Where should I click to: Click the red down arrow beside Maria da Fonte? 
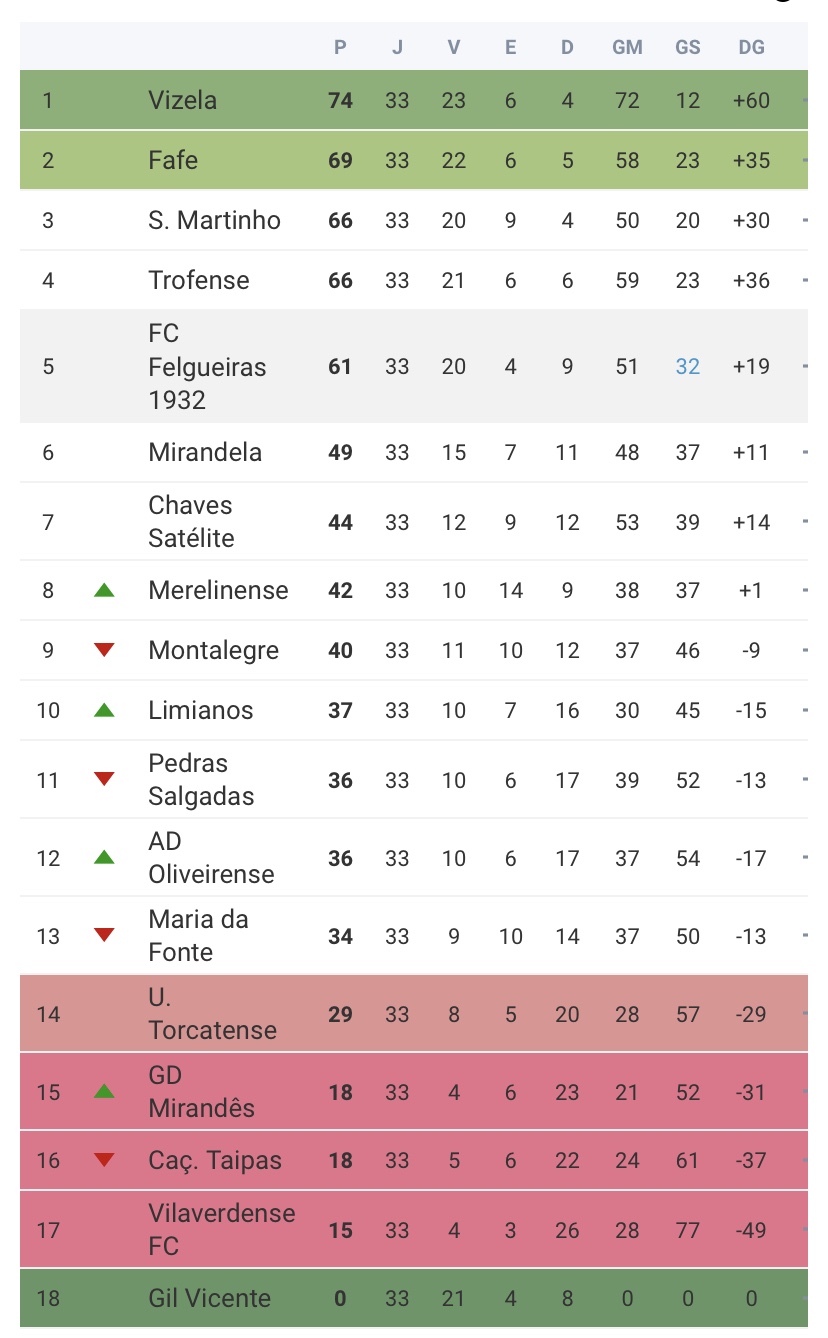point(104,935)
